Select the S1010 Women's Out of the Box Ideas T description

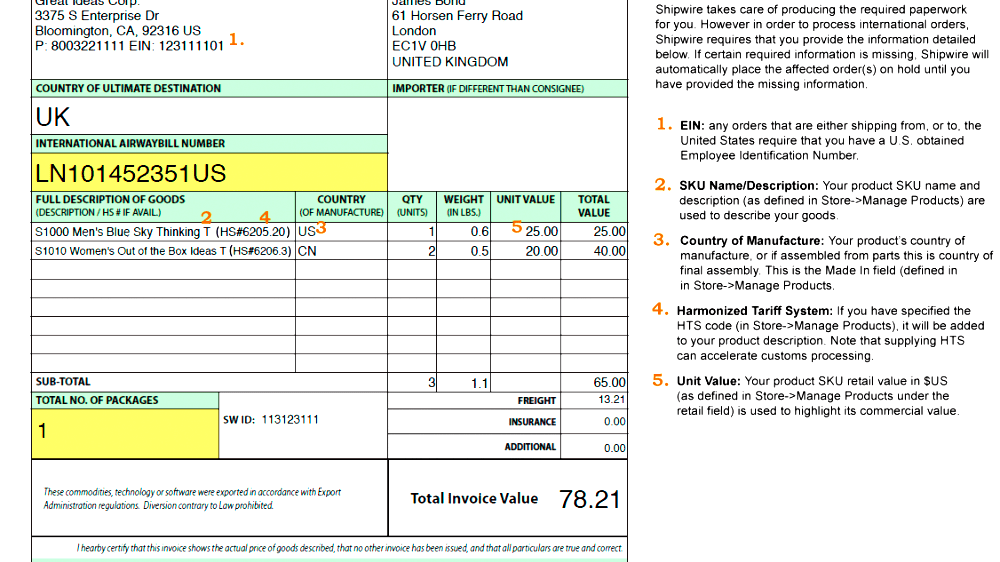tap(163, 251)
